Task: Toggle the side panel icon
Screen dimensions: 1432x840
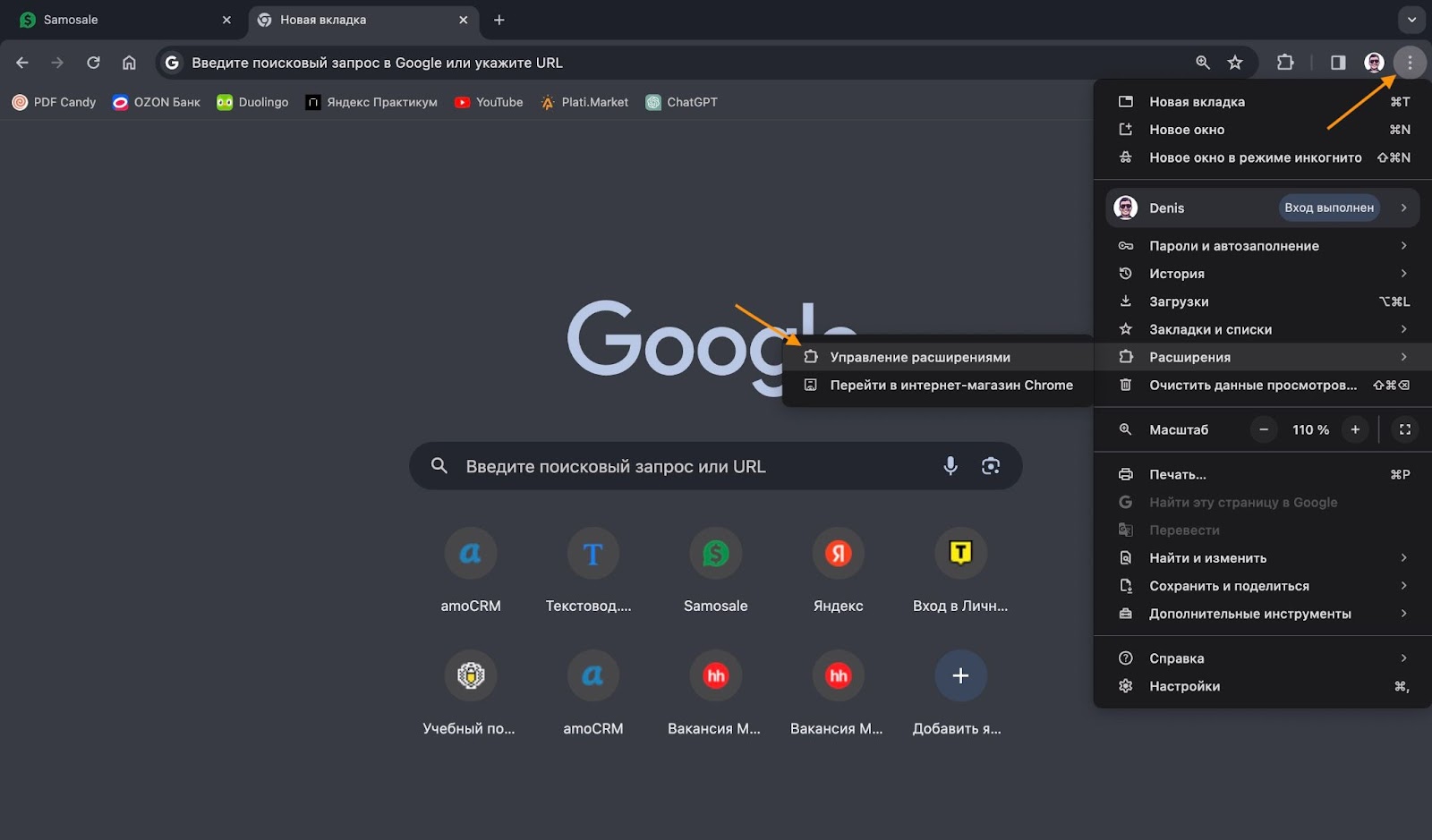Action: (x=1338, y=63)
